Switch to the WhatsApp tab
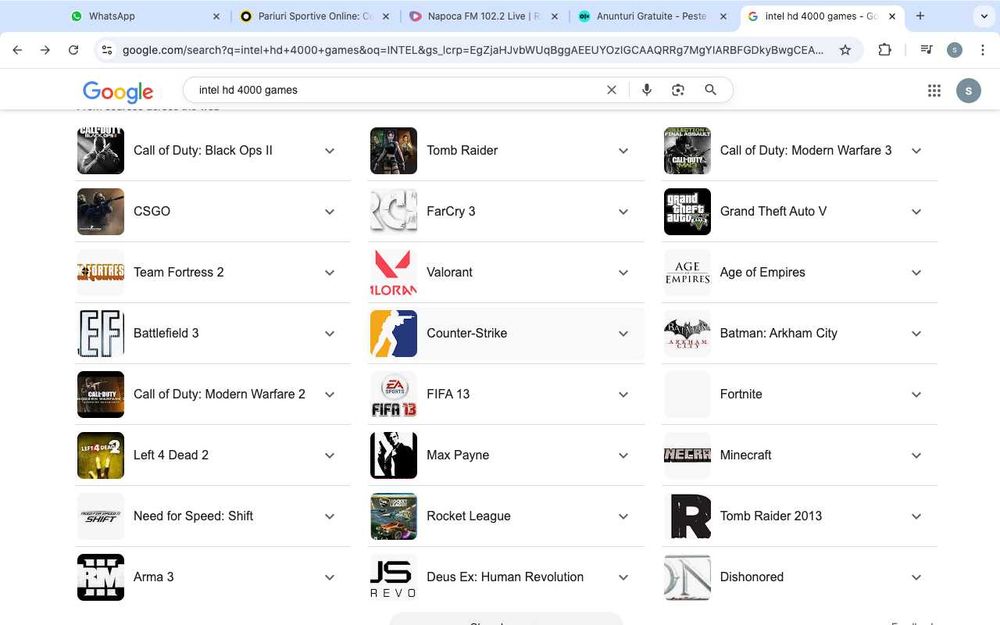The width and height of the screenshot is (1000, 625). 146,16
